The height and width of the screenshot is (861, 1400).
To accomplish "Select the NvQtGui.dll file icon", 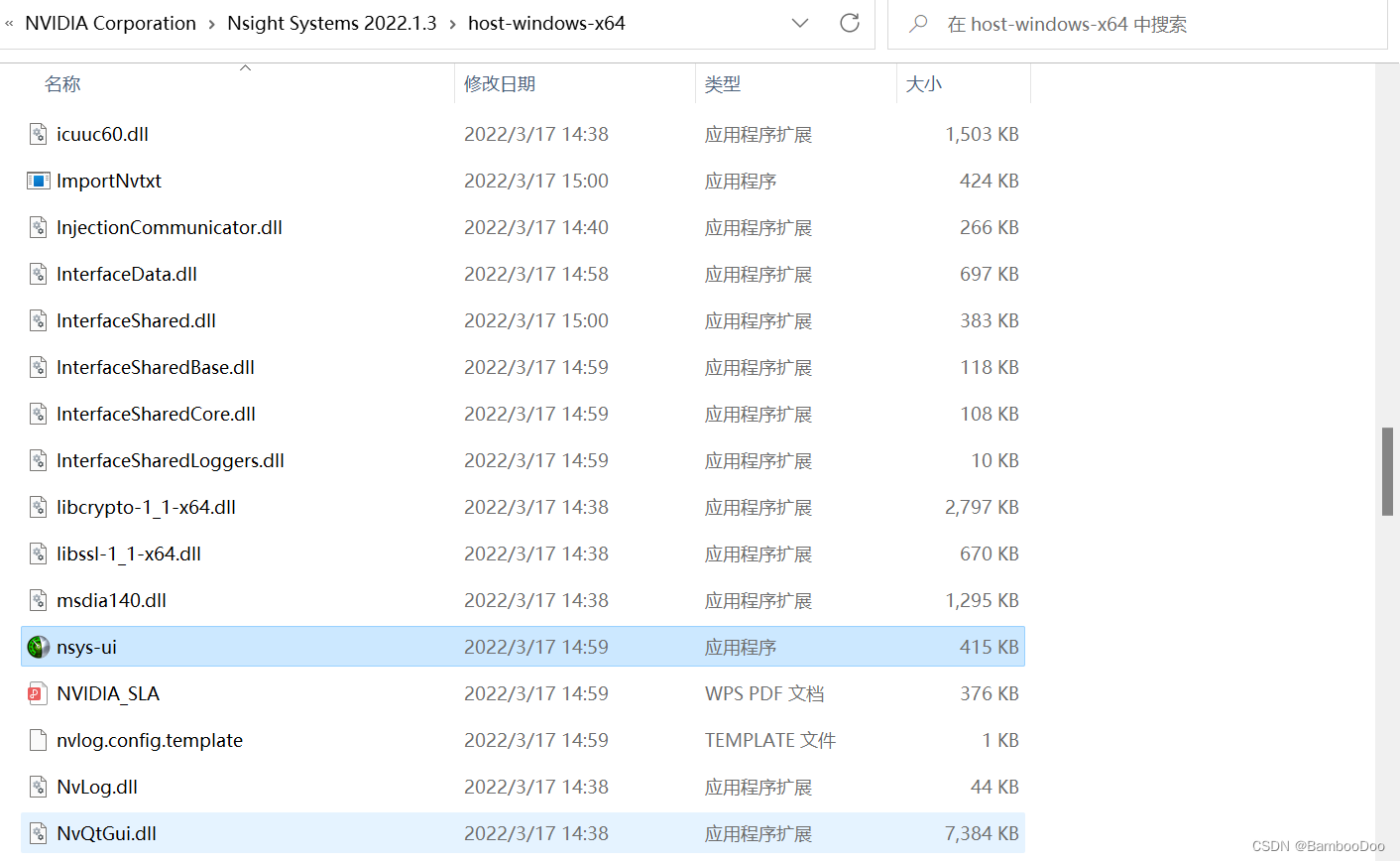I will point(38,833).
